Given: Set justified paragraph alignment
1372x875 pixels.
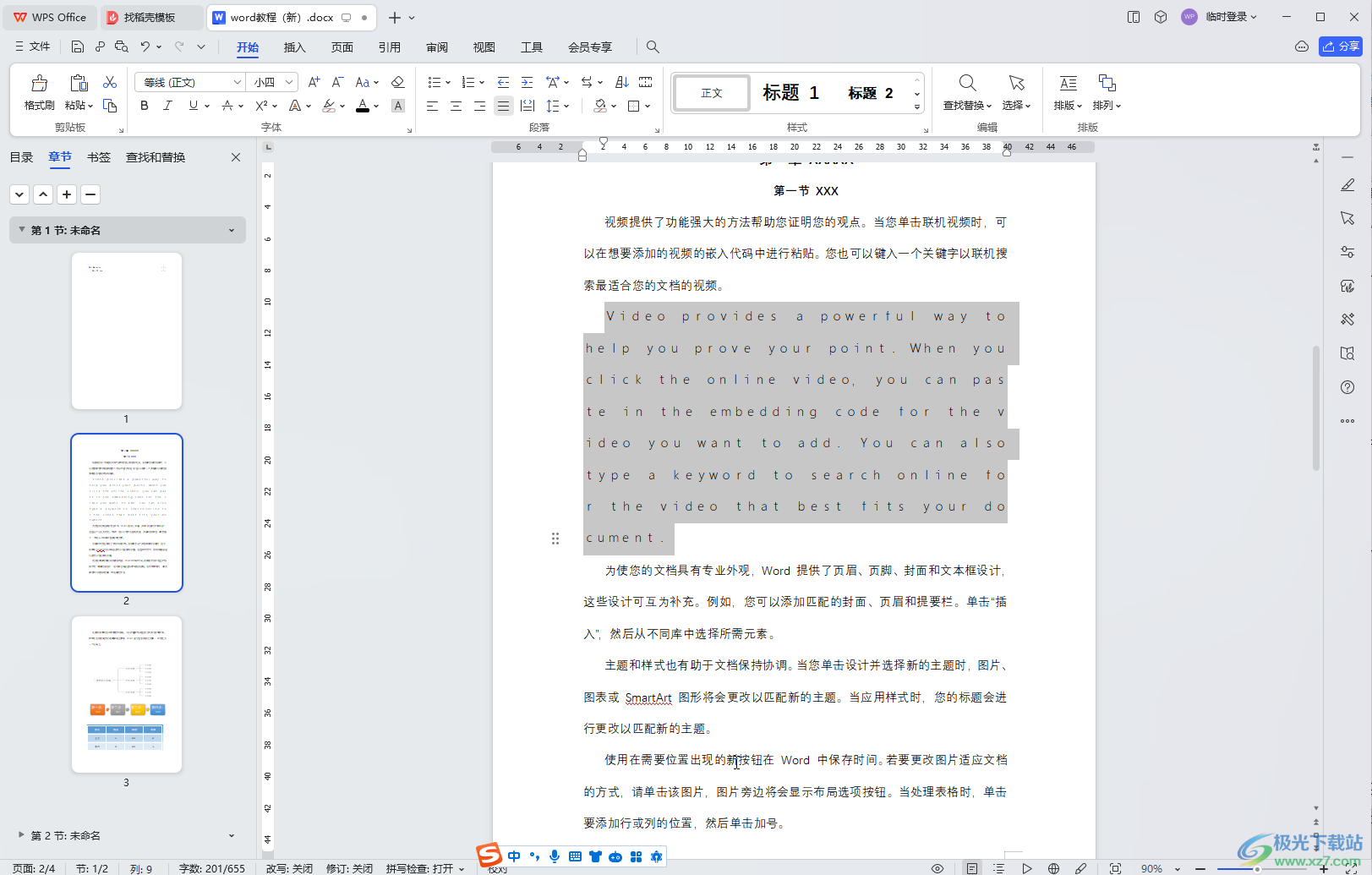Looking at the screenshot, I should [503, 106].
